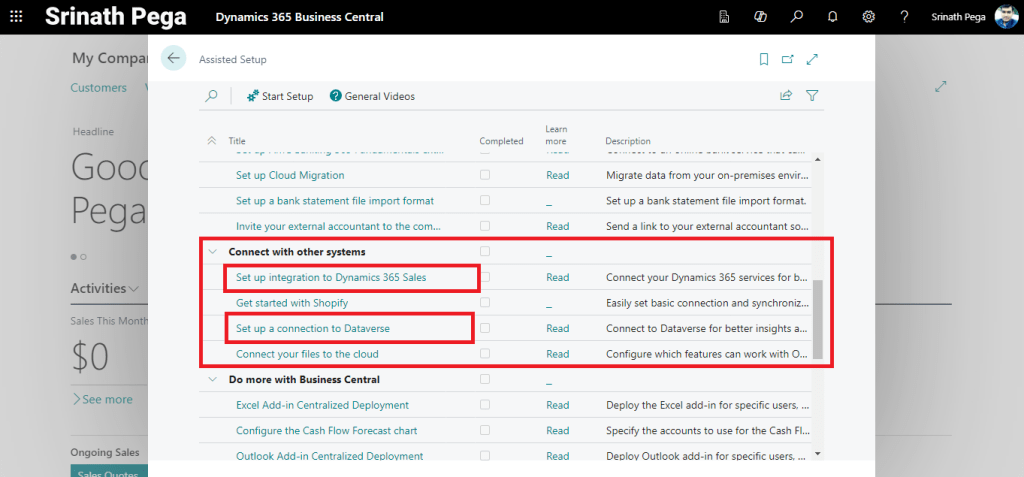Collapse the Connect with other systems group

tap(212, 252)
